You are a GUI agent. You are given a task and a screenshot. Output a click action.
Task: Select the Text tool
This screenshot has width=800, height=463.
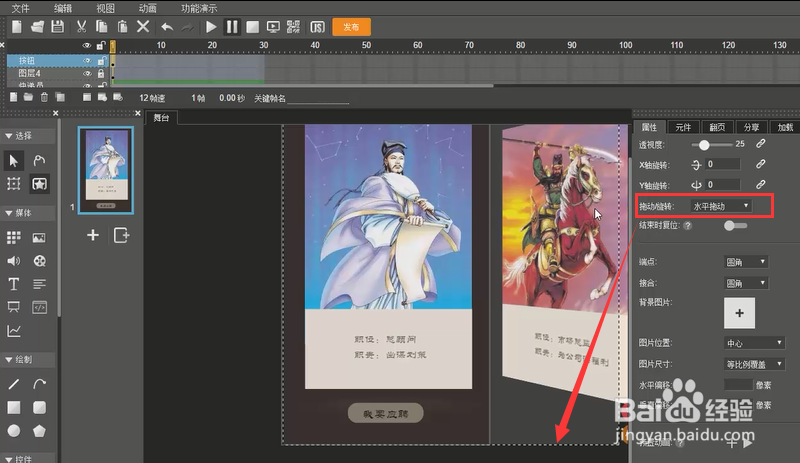point(14,284)
